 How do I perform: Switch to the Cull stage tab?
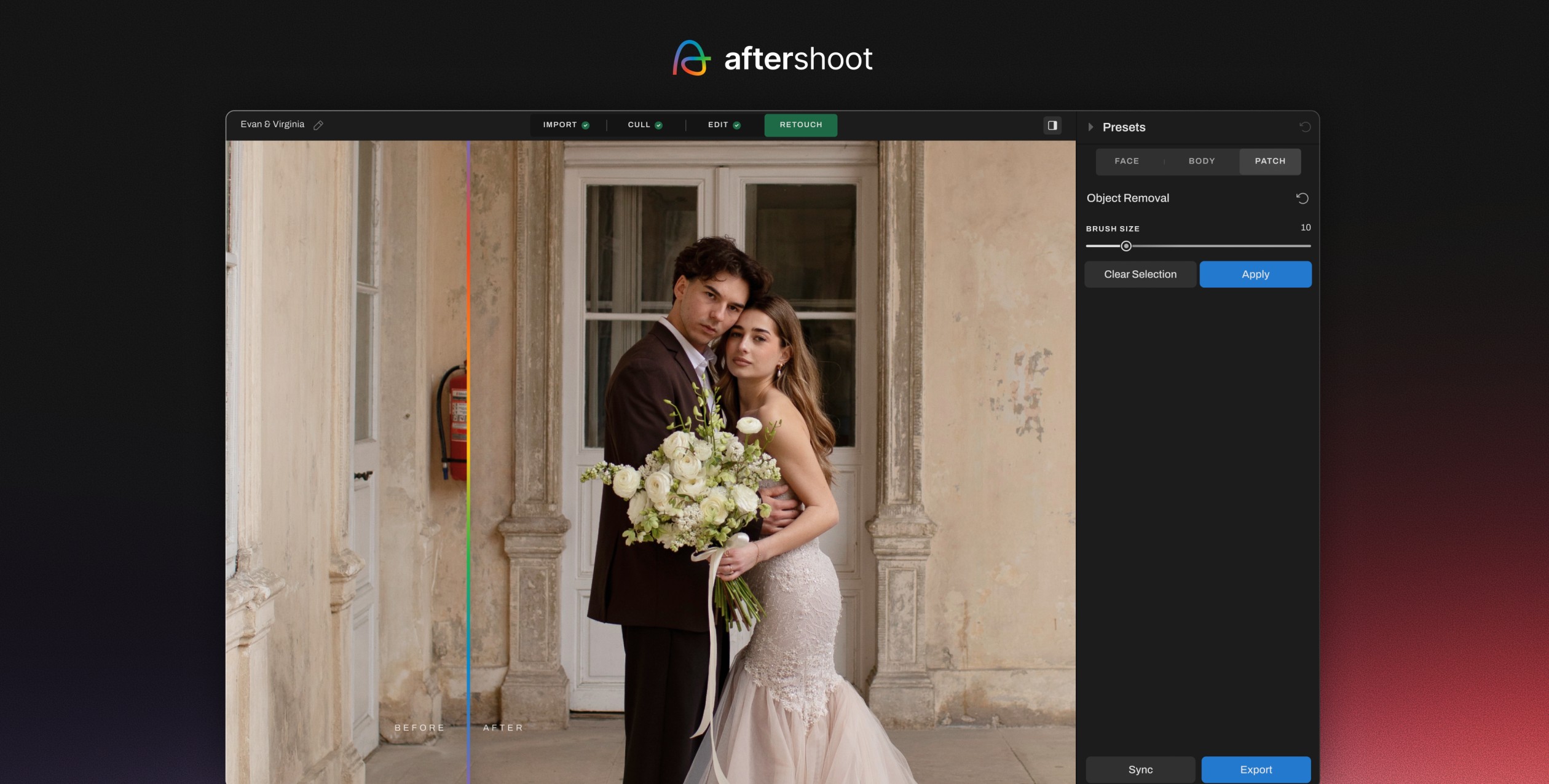point(639,125)
